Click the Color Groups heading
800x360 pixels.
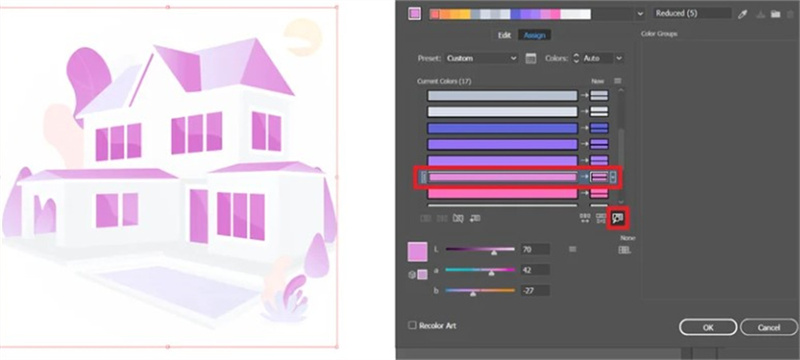659,34
